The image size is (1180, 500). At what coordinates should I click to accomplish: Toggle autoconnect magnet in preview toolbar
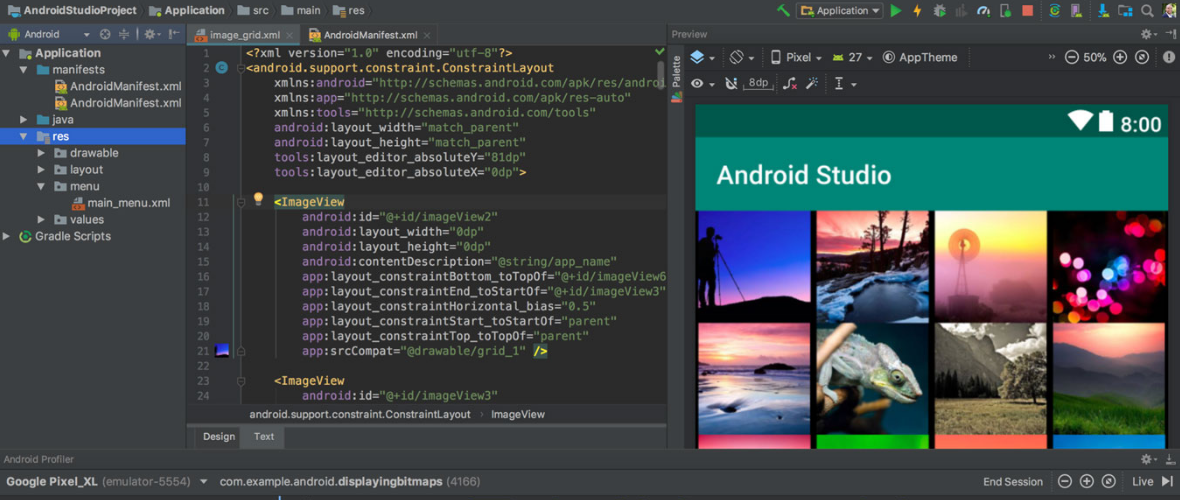click(730, 84)
